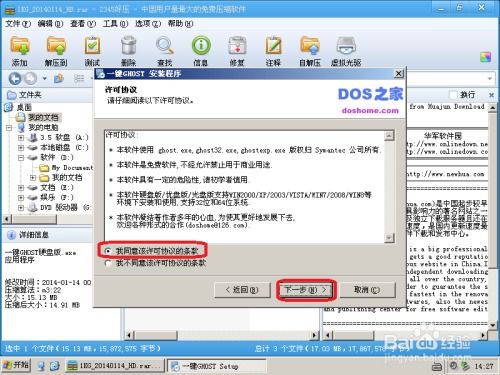This screenshot has width=500, height=375.
Task: Click the 测试 (Test) toolbar icon
Action: (x=92, y=51)
